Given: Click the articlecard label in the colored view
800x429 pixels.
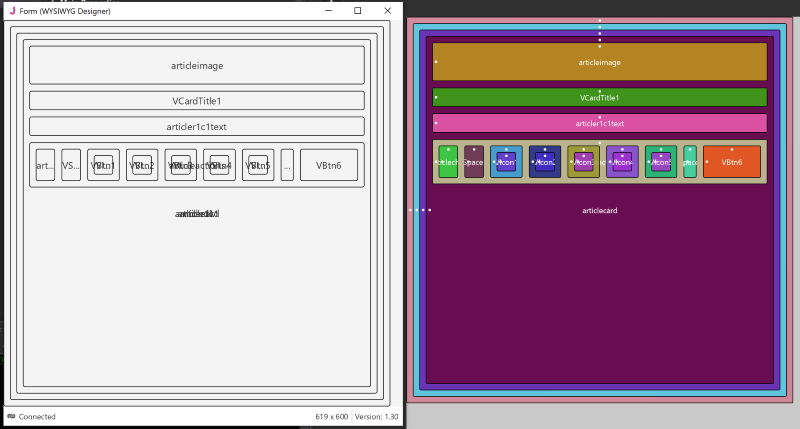Looking at the screenshot, I should [x=599, y=210].
